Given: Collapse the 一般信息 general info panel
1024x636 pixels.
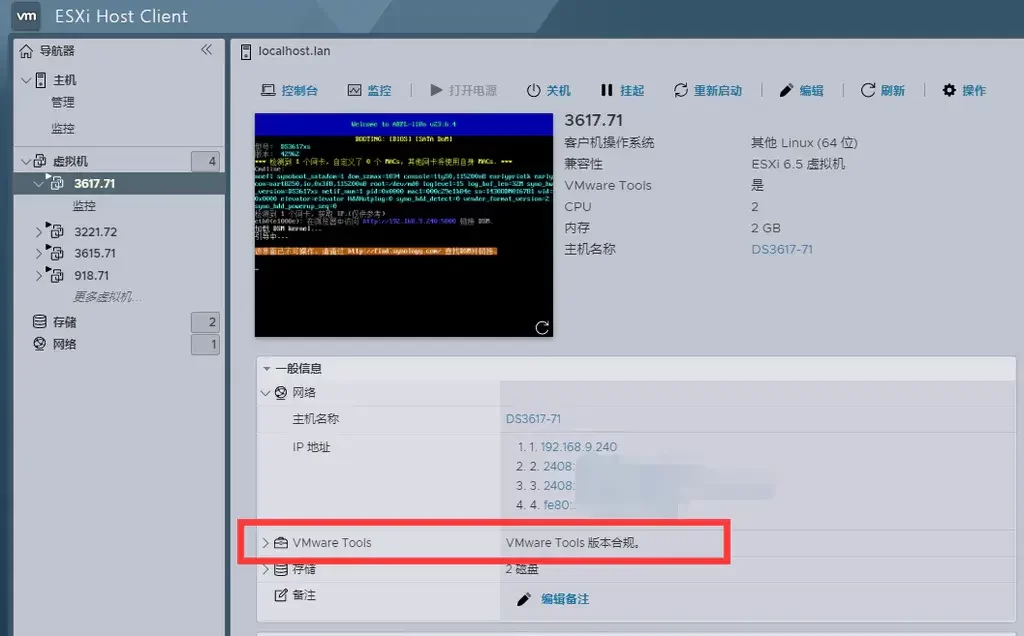Looking at the screenshot, I should coord(265,367).
